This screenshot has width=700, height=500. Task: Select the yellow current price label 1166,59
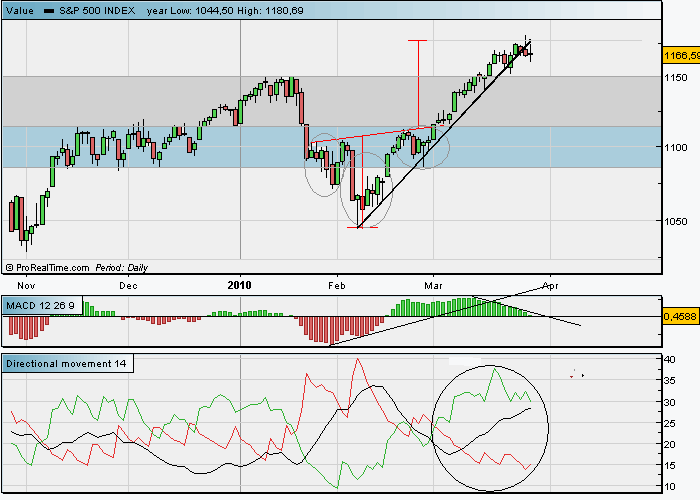681,55
